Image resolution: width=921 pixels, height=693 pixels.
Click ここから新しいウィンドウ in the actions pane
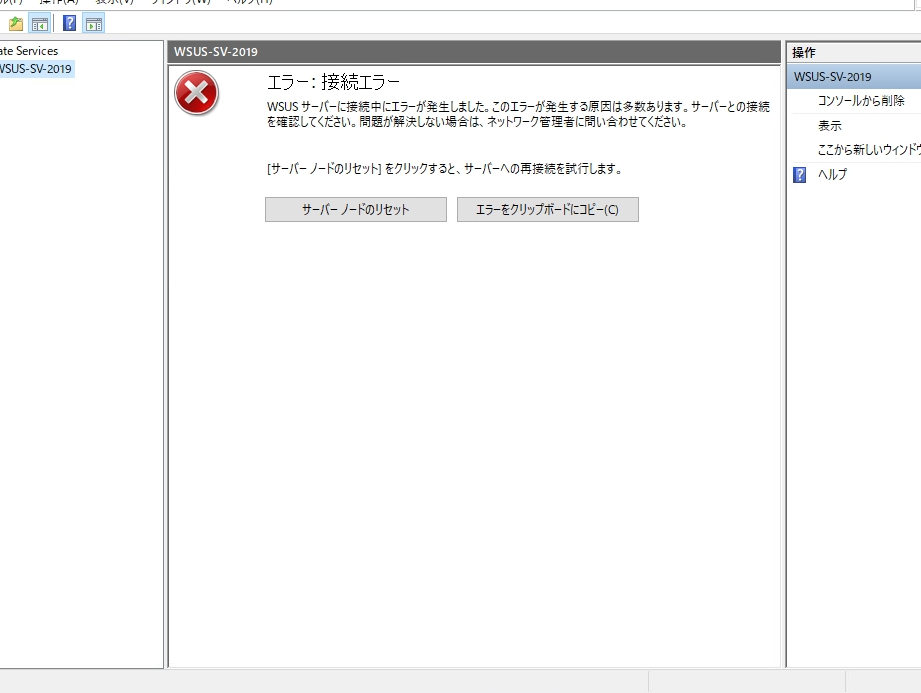pos(868,150)
